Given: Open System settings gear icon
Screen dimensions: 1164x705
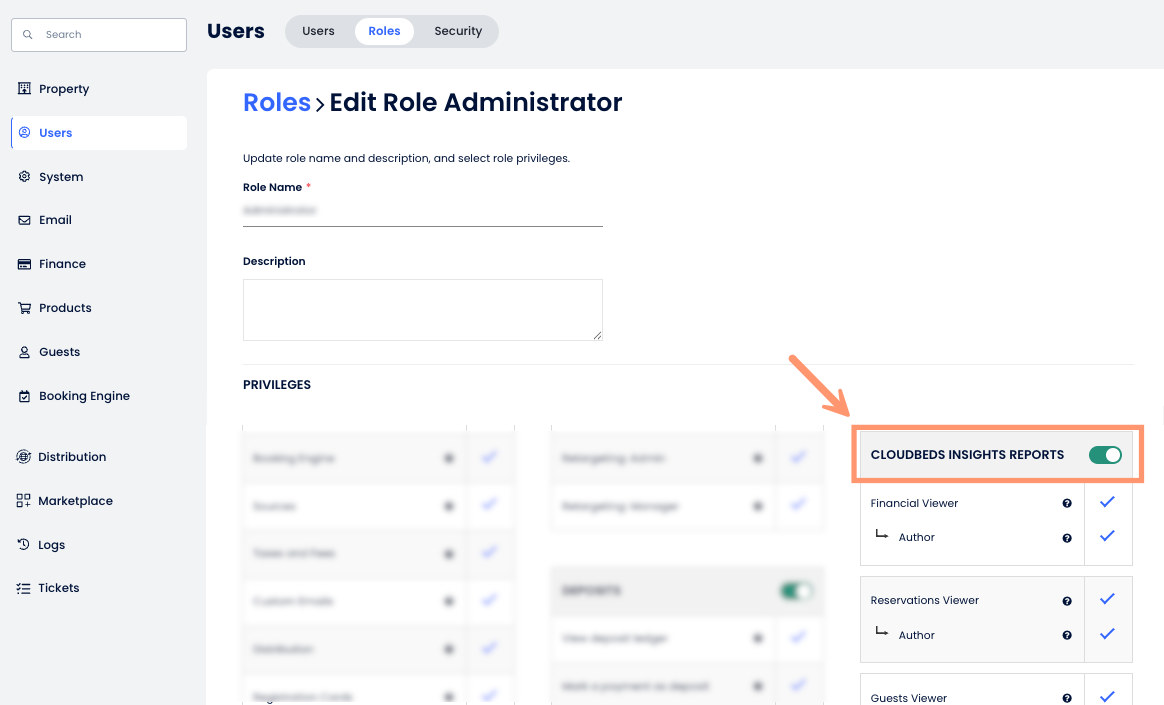Looking at the screenshot, I should pyautogui.click(x=25, y=177).
